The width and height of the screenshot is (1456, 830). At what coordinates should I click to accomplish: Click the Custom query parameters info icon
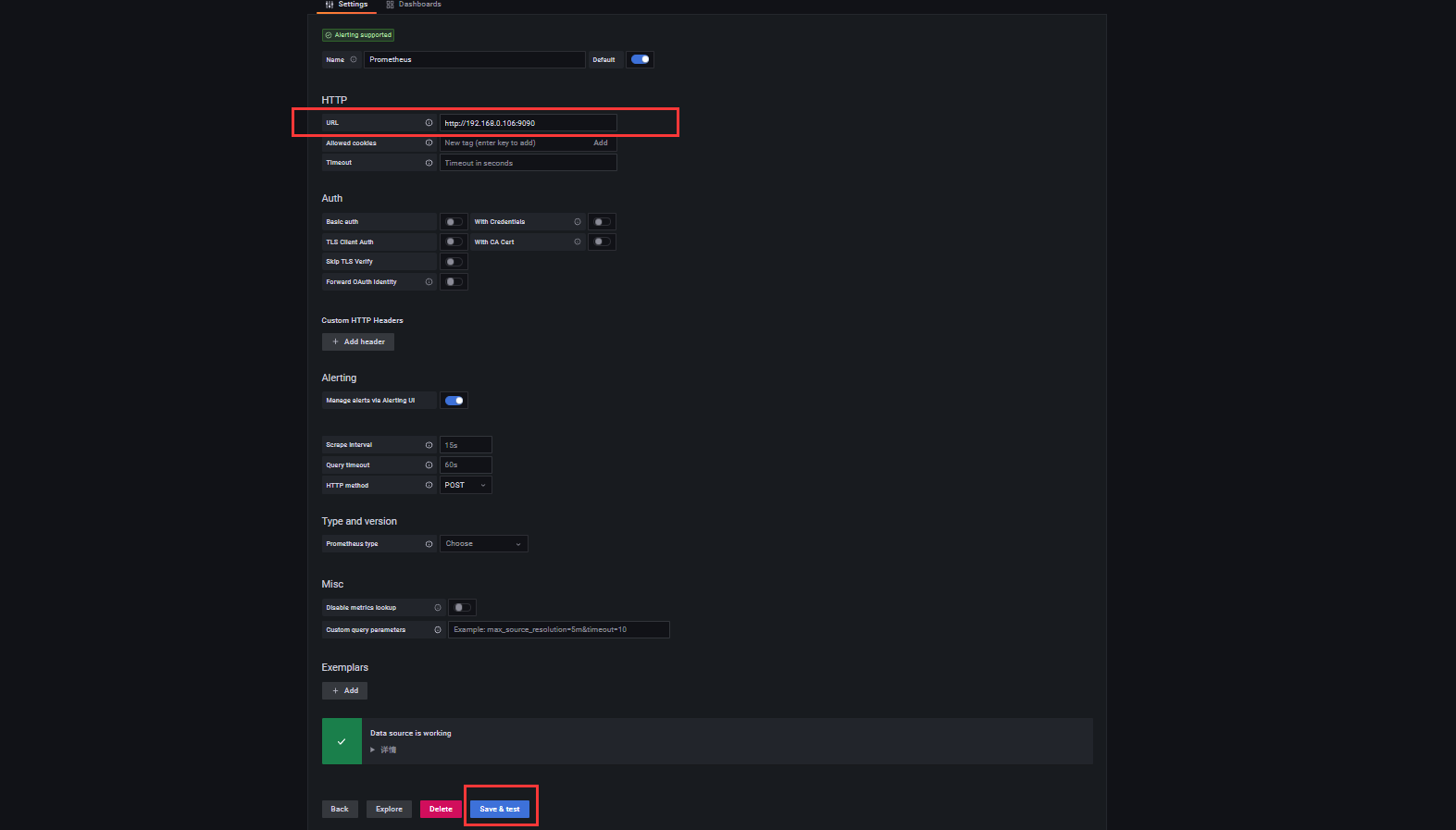[x=438, y=630]
